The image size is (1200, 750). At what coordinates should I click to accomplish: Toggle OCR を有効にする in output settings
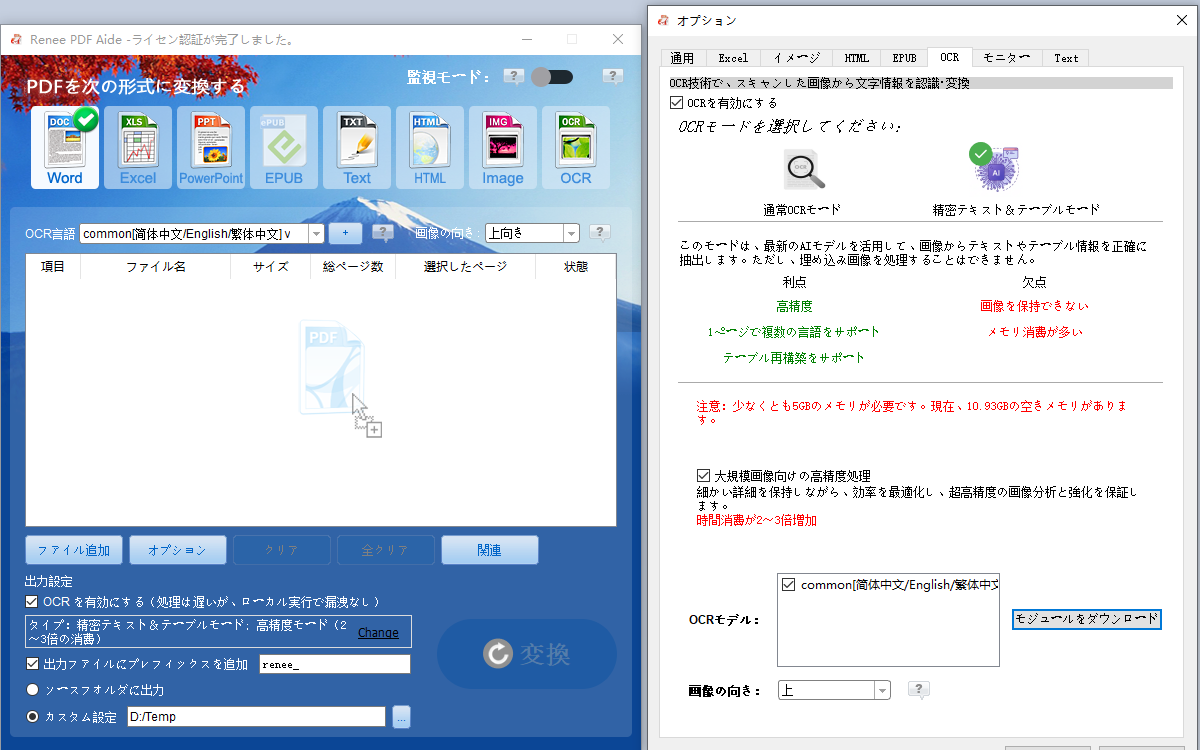pyautogui.click(x=32, y=602)
